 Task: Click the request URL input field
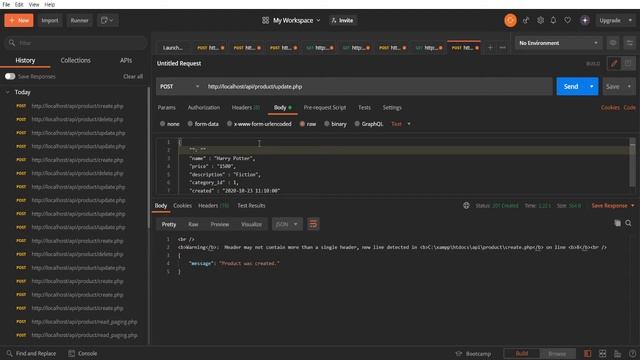[x=378, y=87]
